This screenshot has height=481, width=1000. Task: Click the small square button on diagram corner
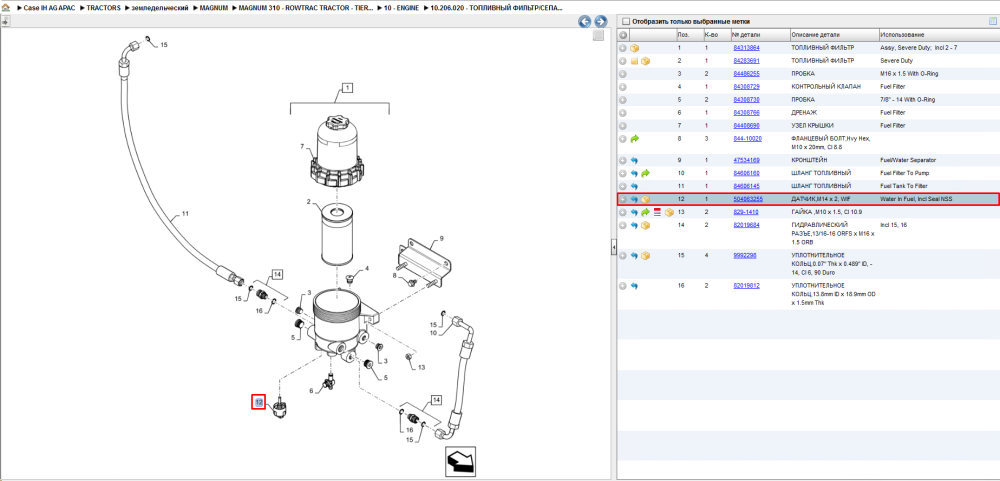coord(598,36)
